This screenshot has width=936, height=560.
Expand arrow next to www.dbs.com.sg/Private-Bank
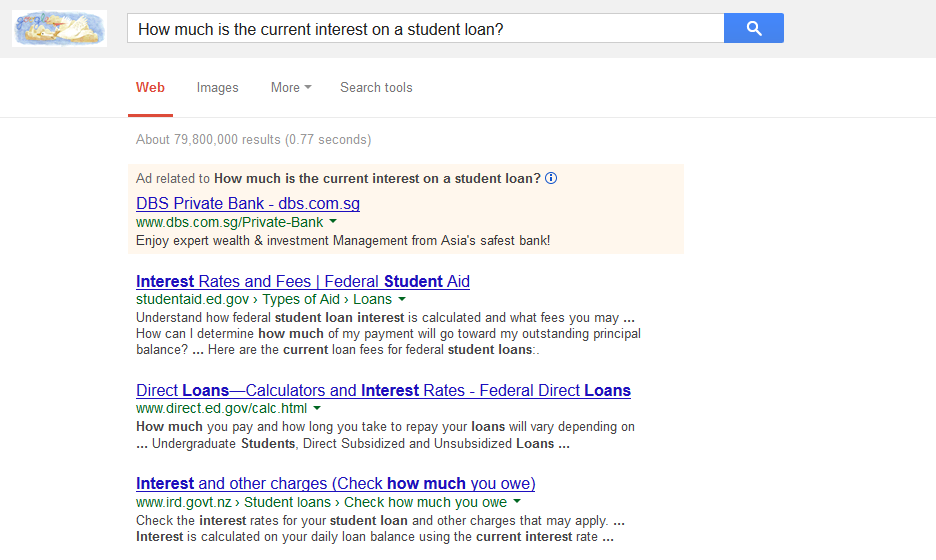pyautogui.click(x=333, y=222)
